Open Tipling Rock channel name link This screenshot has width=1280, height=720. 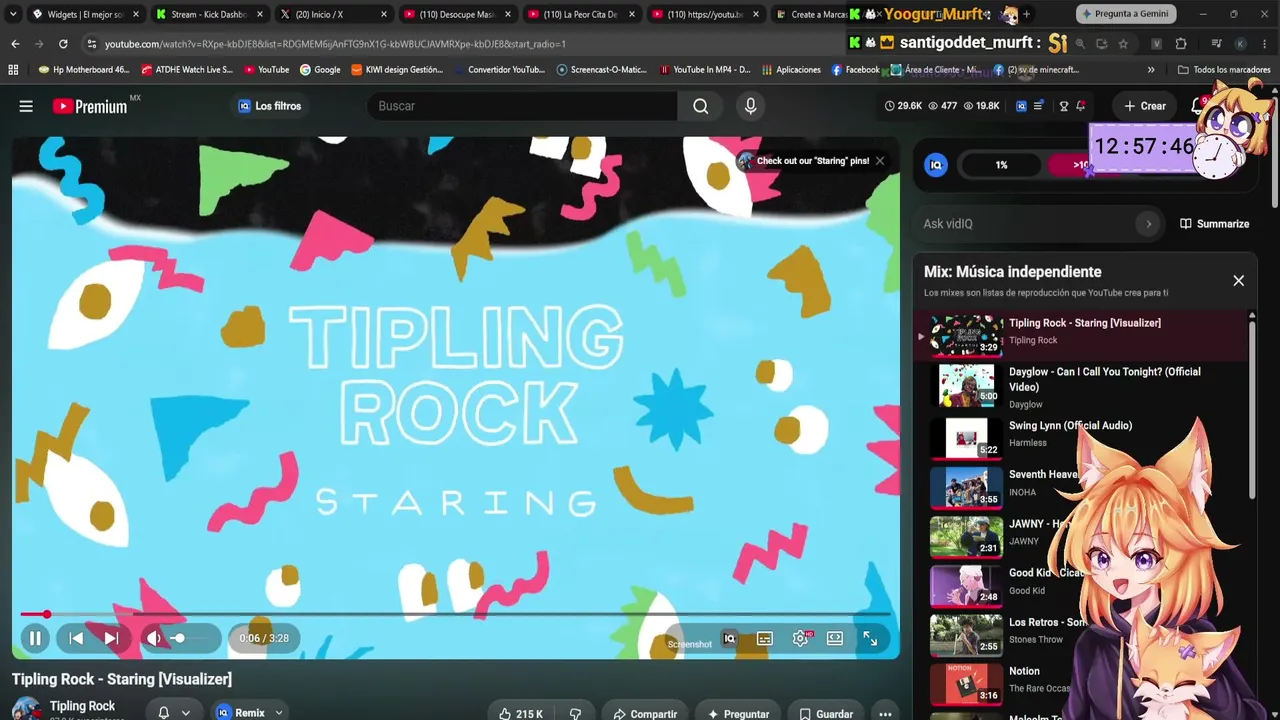coord(82,706)
